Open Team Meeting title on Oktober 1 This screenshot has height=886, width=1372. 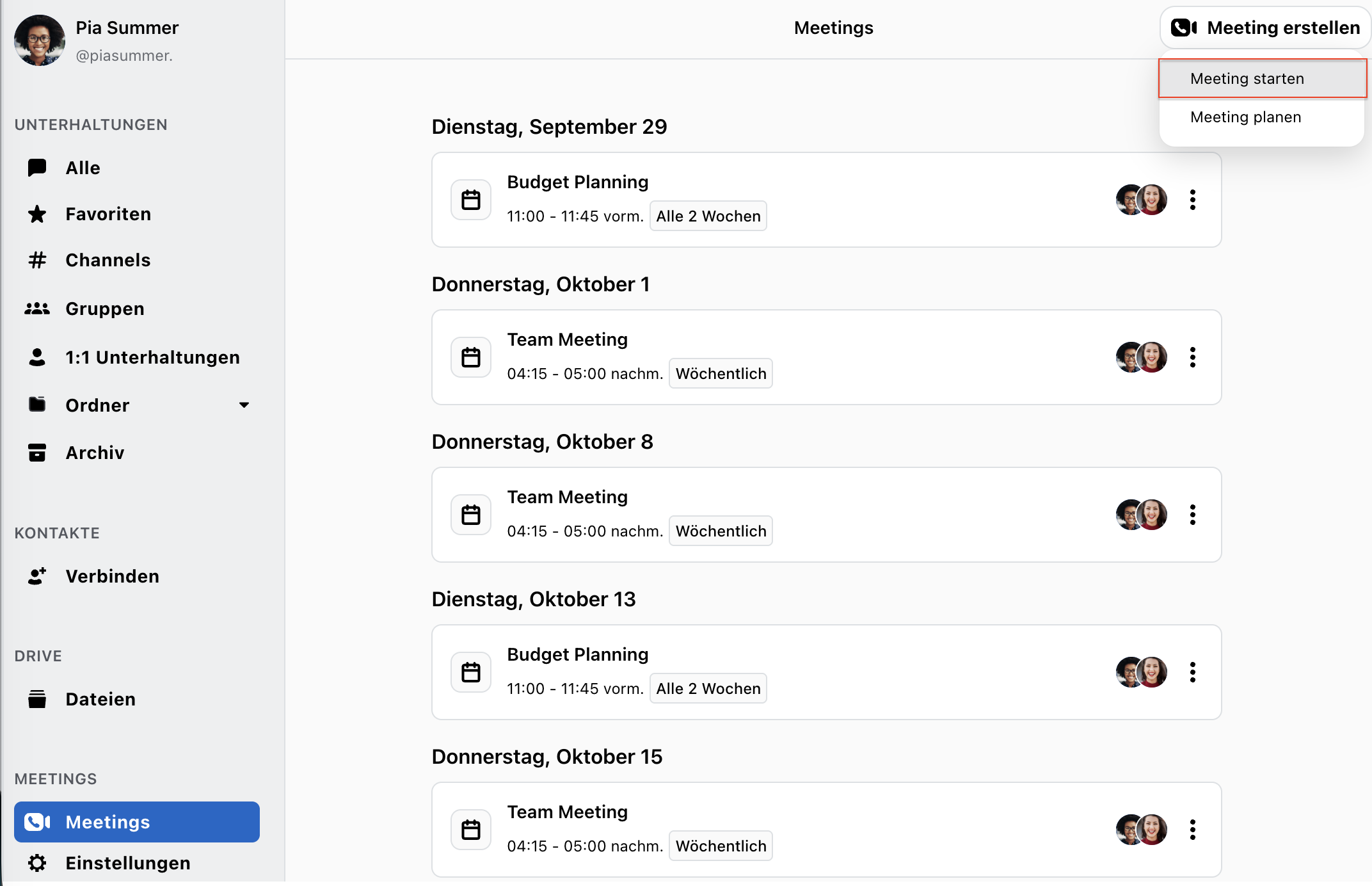(568, 340)
